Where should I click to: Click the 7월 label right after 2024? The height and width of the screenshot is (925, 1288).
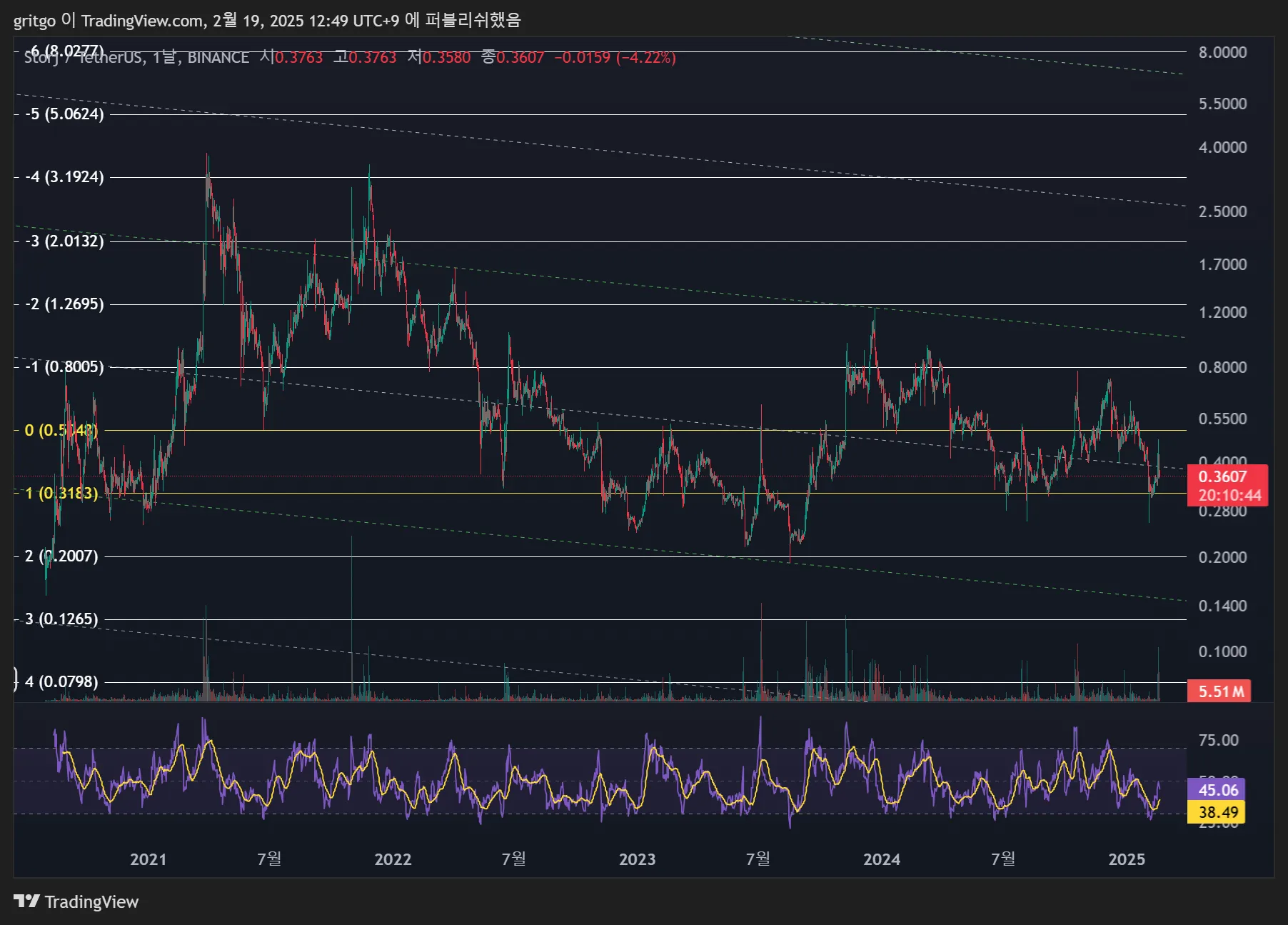point(1003,859)
